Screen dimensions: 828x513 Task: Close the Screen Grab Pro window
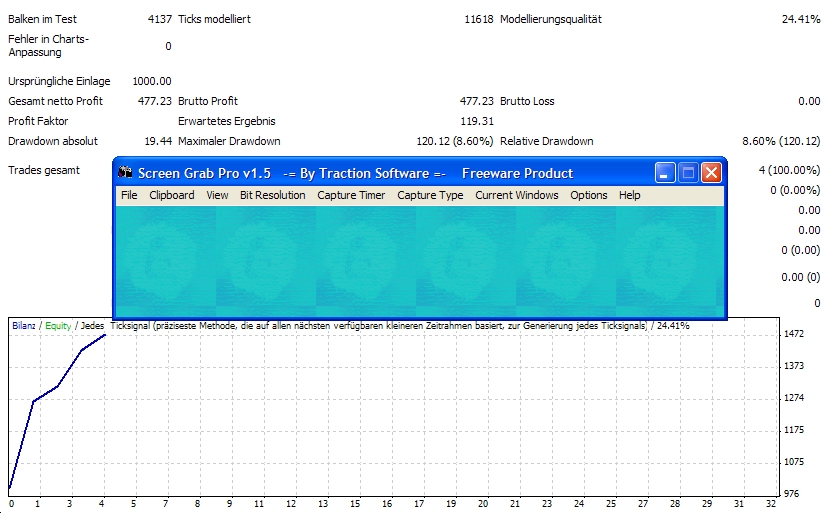tap(711, 173)
